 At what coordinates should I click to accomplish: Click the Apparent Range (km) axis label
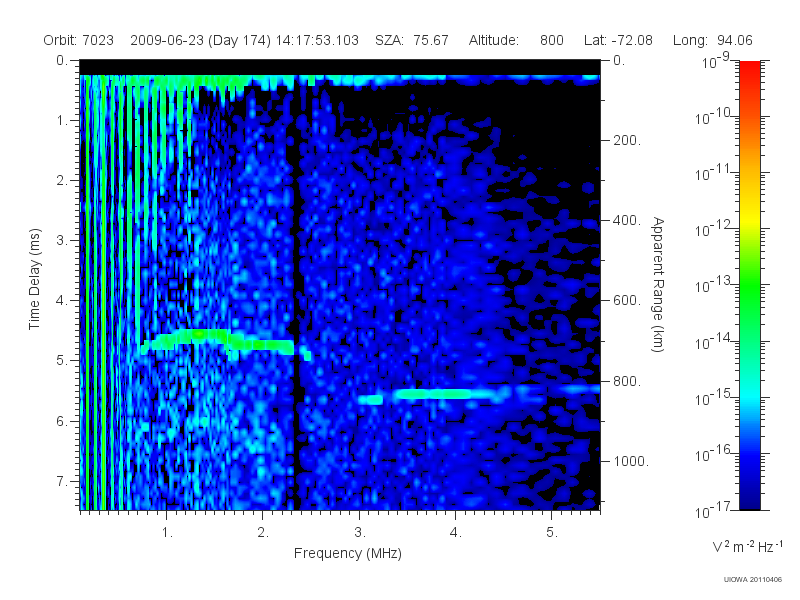(x=658, y=285)
